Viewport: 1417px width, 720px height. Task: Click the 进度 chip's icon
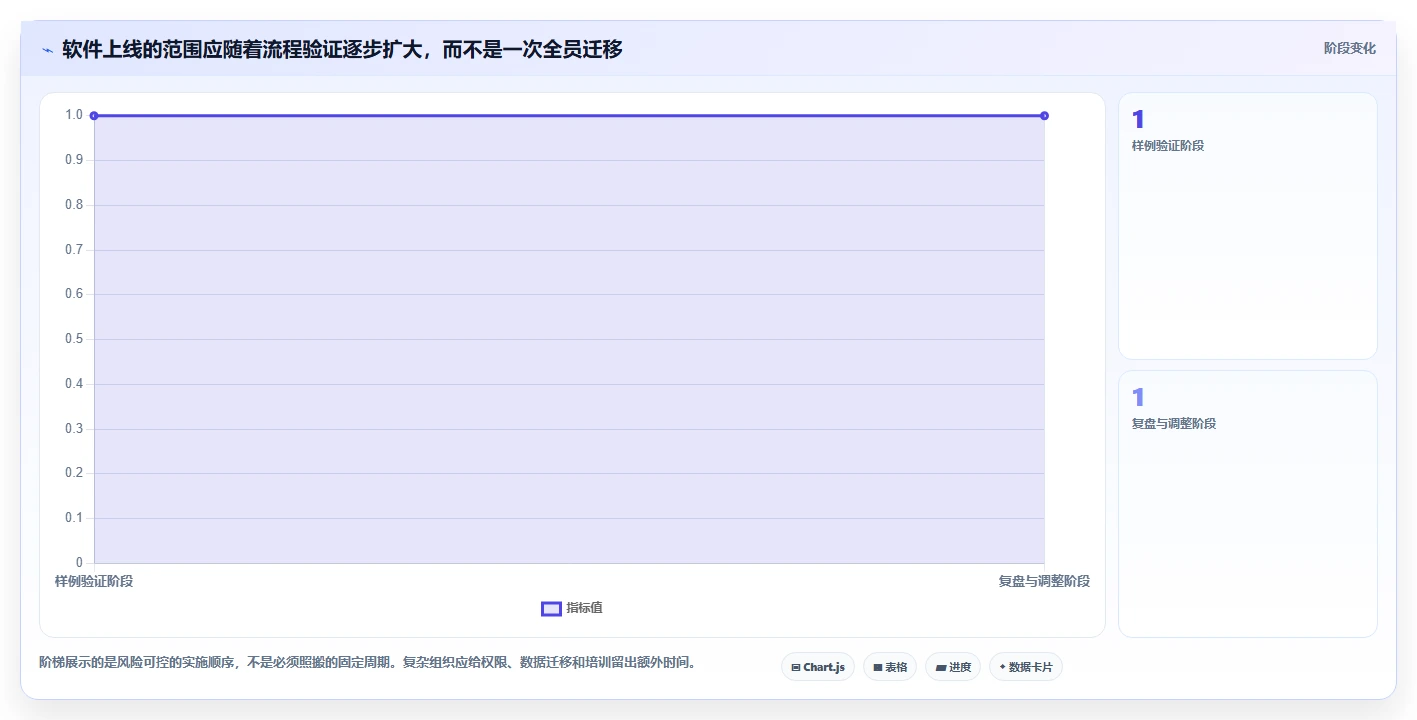click(941, 667)
